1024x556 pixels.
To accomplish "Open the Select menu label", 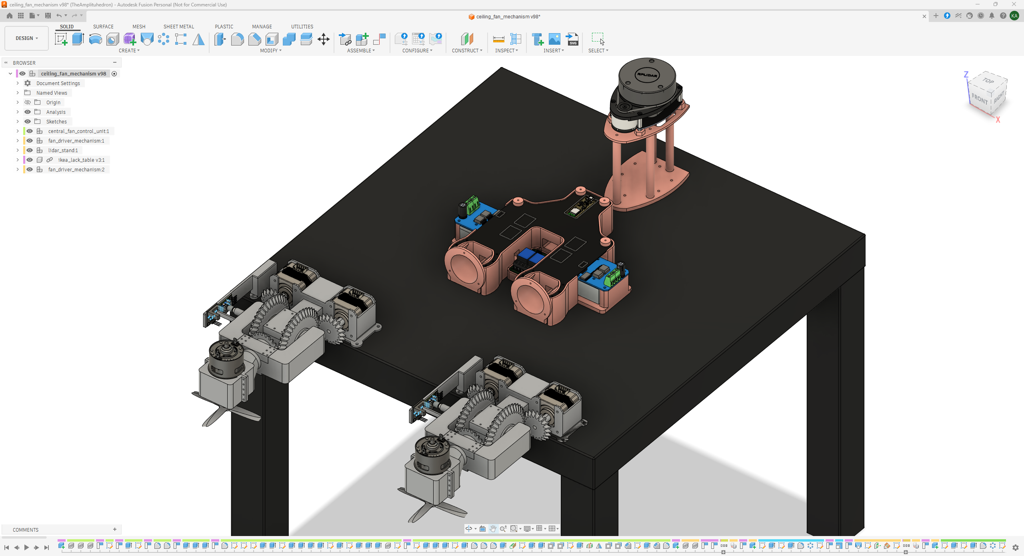I will tap(598, 50).
